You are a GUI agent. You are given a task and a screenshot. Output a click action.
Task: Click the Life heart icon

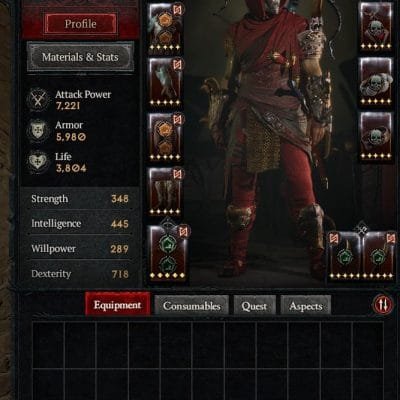click(38, 162)
